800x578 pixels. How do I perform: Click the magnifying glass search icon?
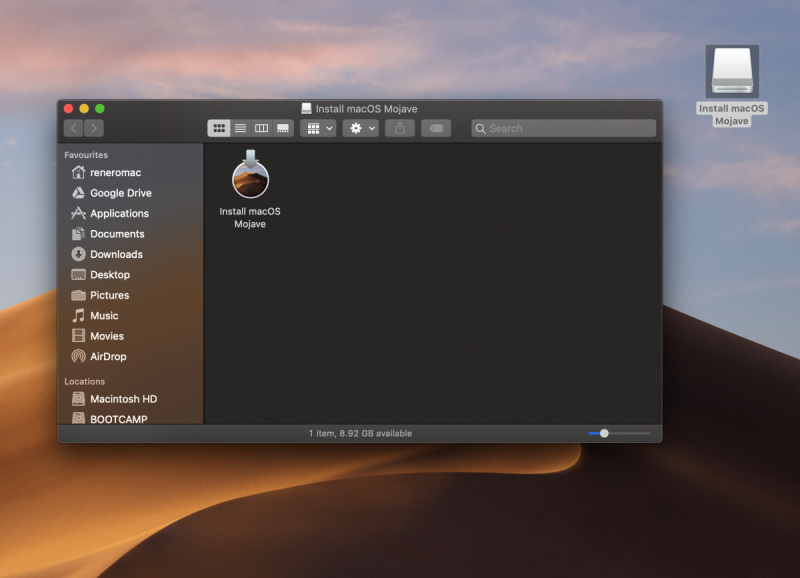pos(480,129)
